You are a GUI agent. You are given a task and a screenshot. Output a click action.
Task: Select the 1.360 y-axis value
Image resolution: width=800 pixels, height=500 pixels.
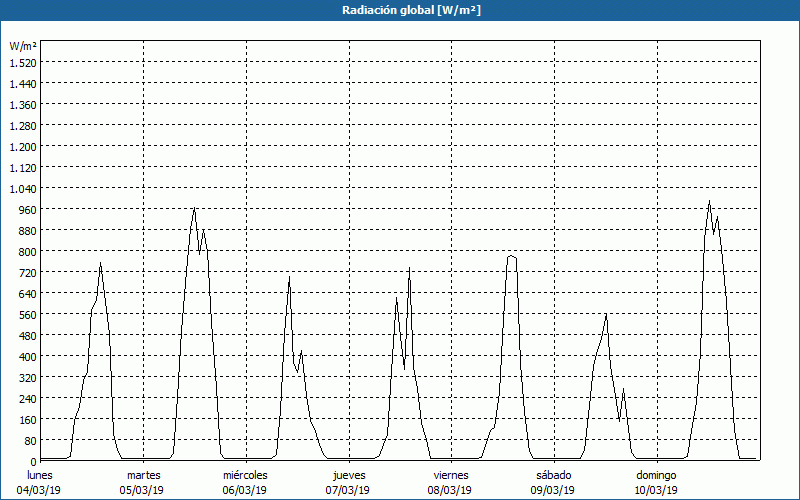(23, 105)
